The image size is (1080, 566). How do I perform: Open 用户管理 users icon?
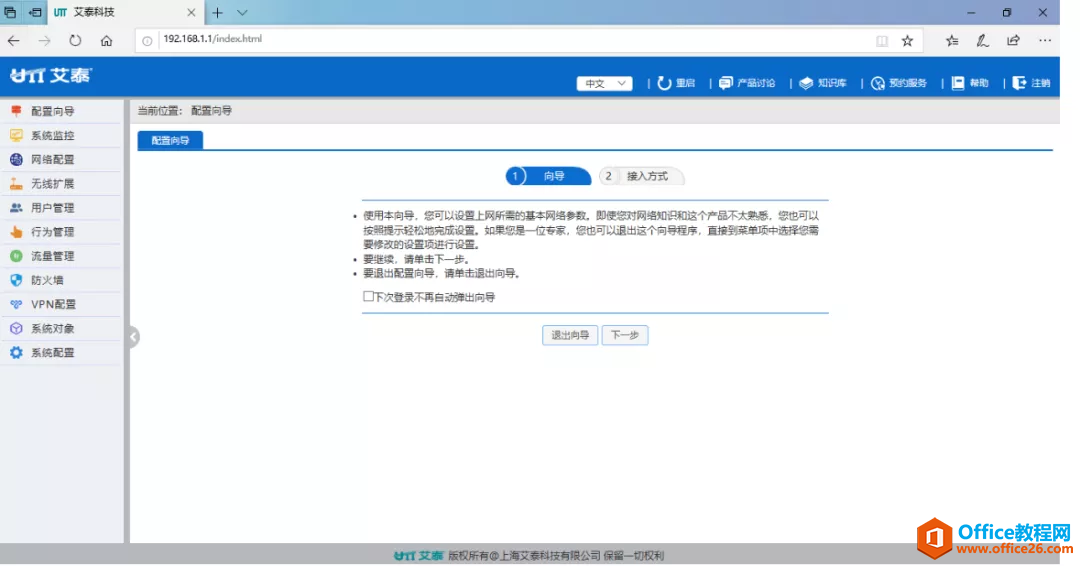pos(17,207)
